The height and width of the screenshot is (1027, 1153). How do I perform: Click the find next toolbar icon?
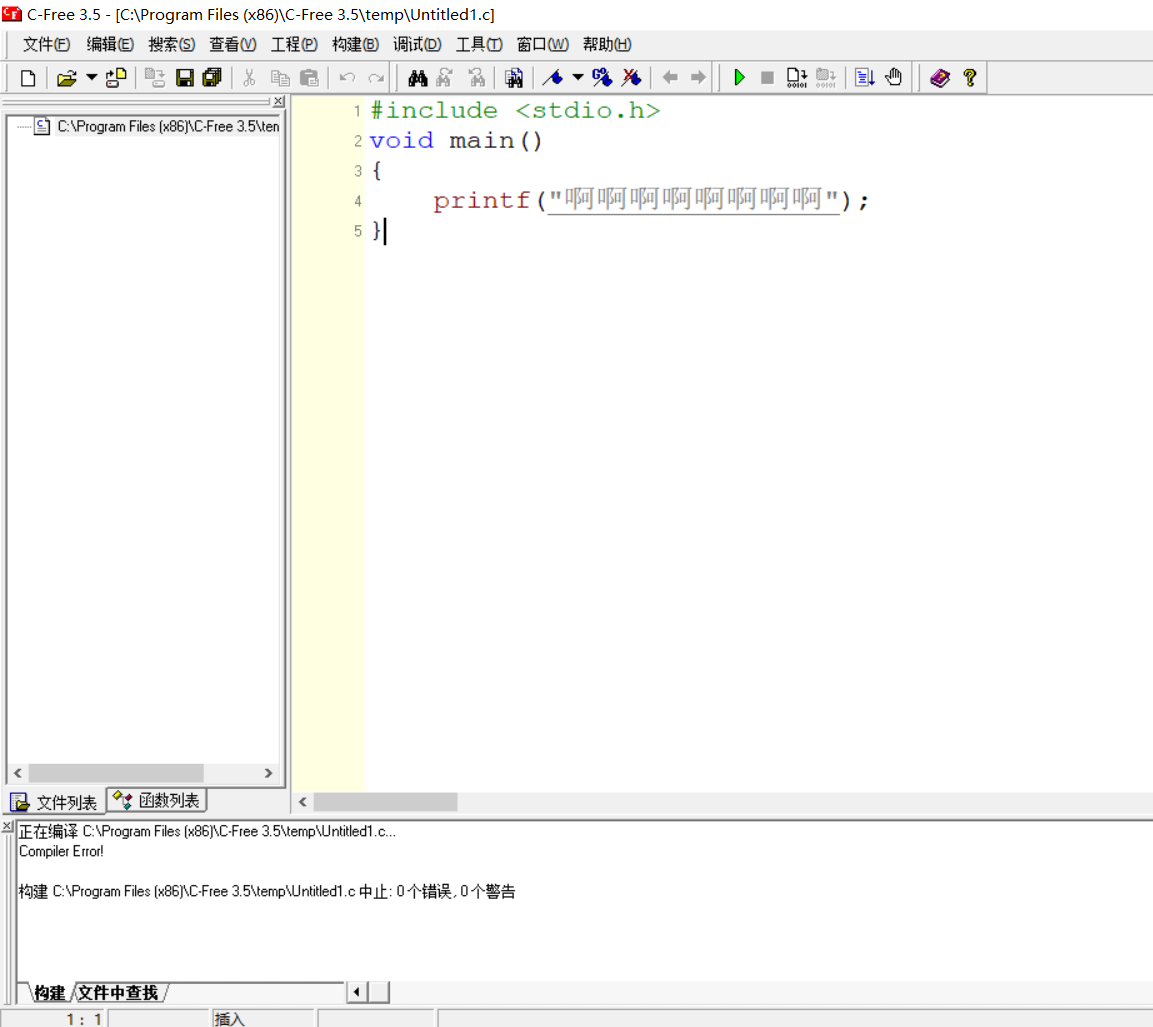coord(446,78)
